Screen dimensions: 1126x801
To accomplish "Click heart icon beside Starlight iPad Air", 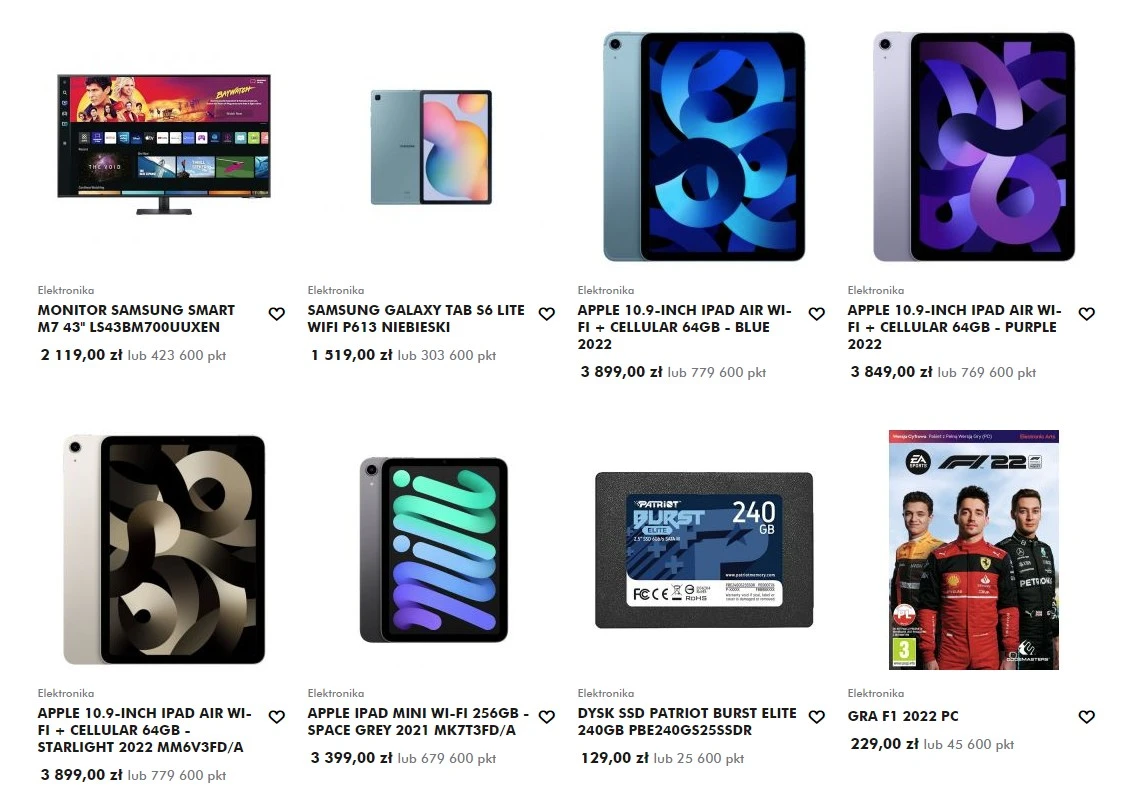I will pos(276,717).
